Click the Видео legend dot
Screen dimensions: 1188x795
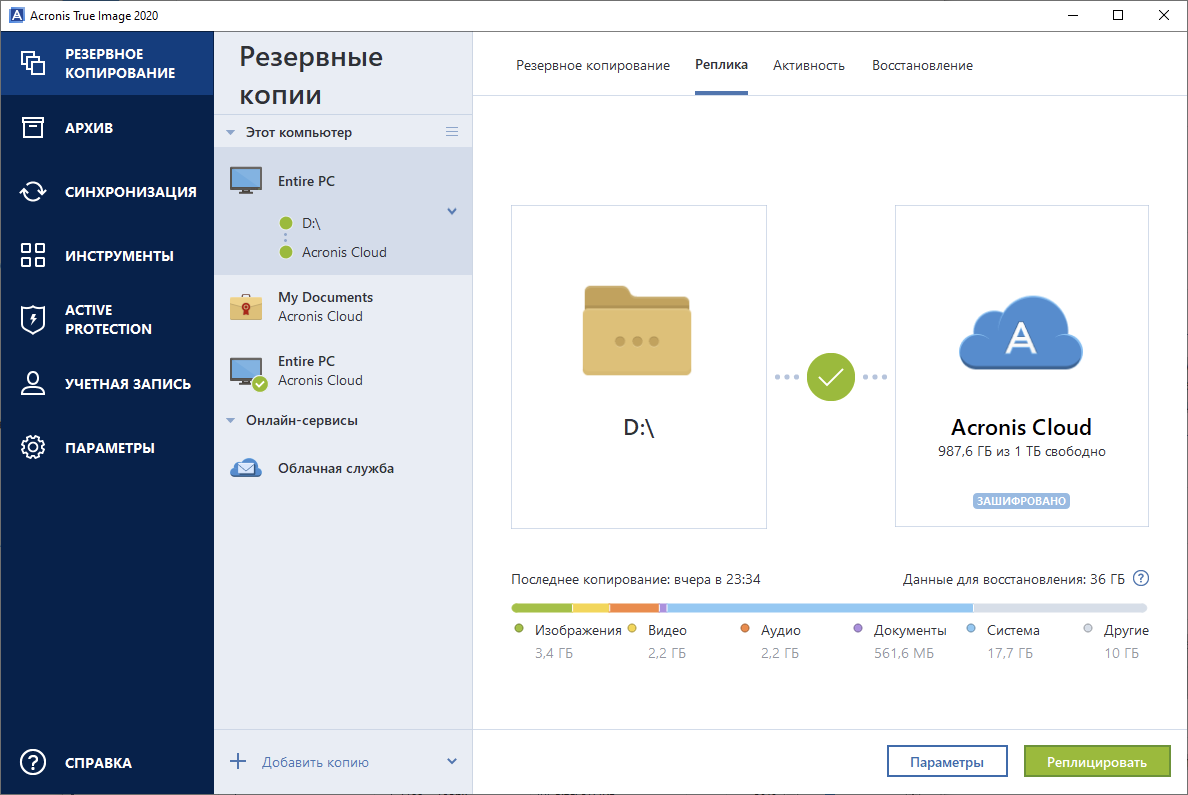[x=632, y=628]
